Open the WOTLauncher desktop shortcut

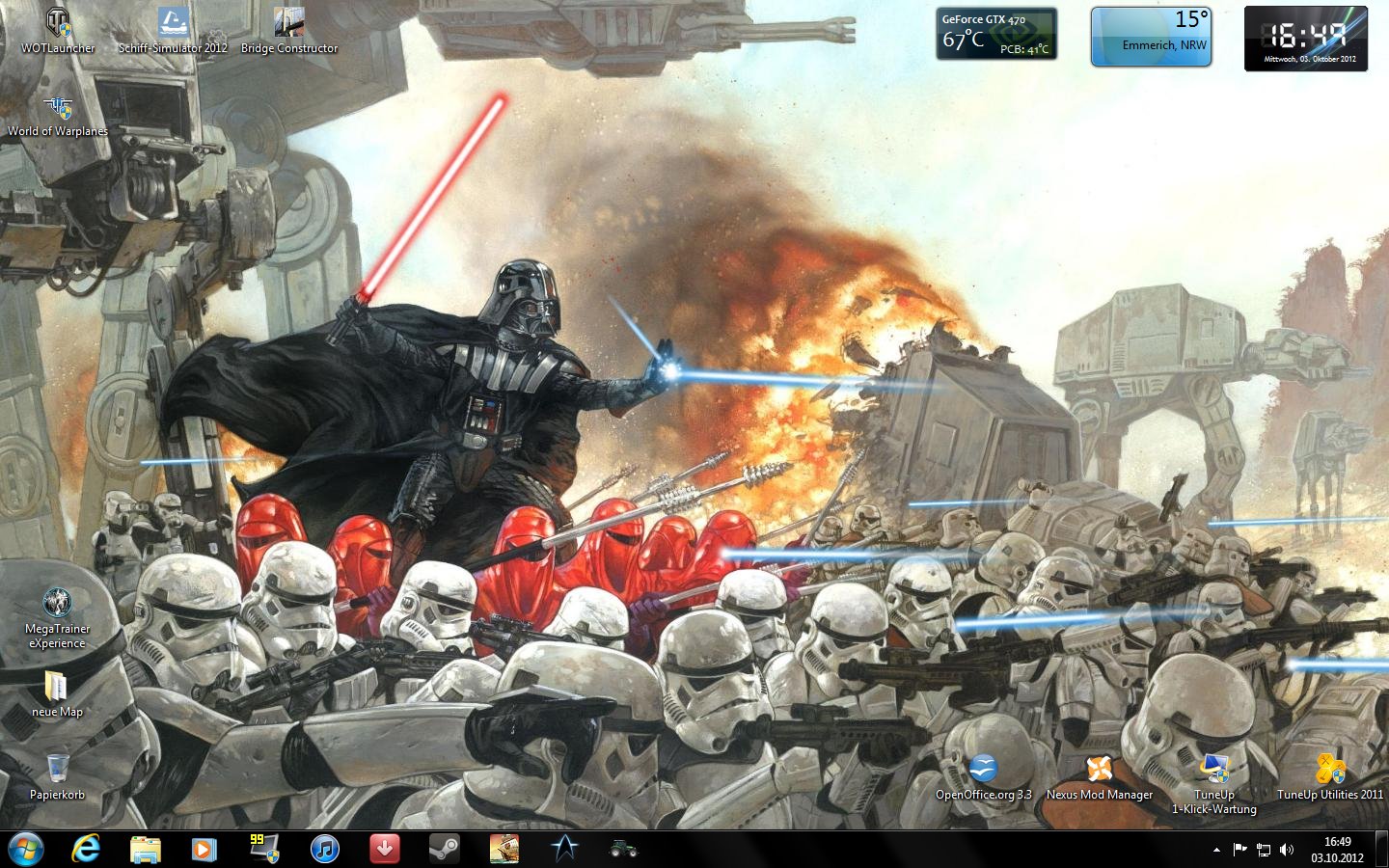58,25
